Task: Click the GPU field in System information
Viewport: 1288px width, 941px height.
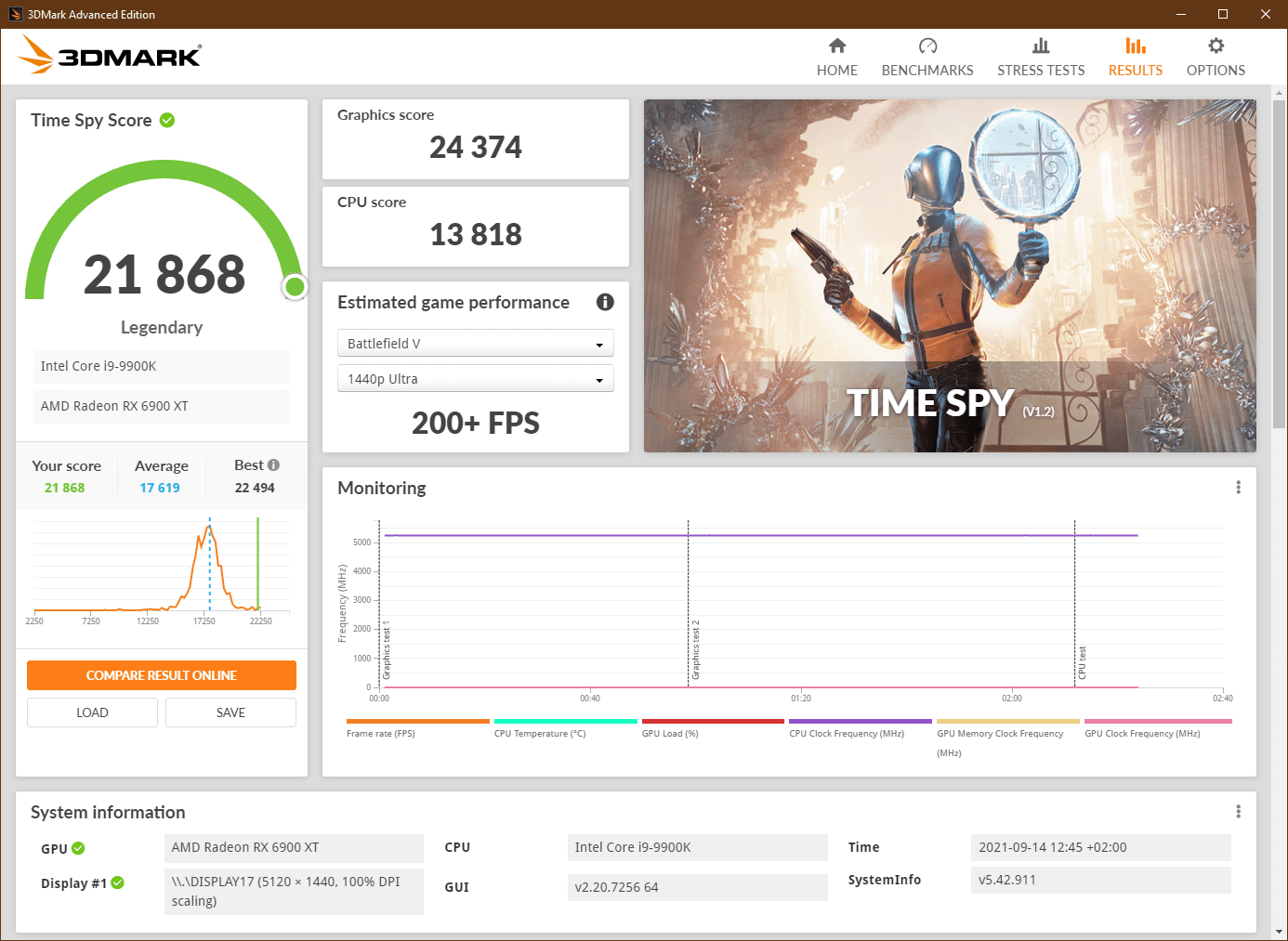Action: point(294,848)
